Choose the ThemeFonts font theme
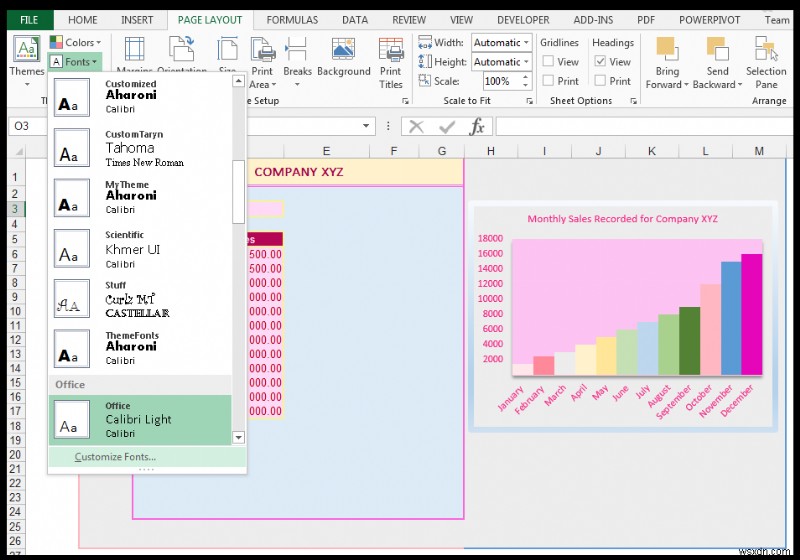The width and height of the screenshot is (800, 560). pos(140,348)
